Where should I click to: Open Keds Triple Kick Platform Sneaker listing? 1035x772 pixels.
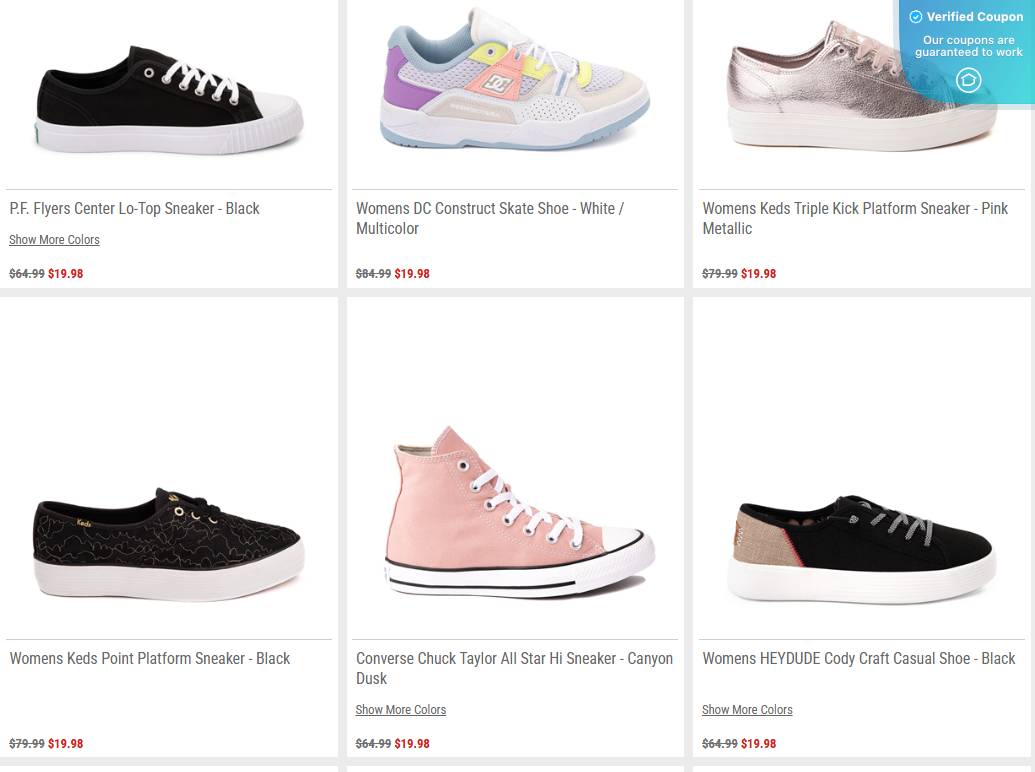coord(855,218)
